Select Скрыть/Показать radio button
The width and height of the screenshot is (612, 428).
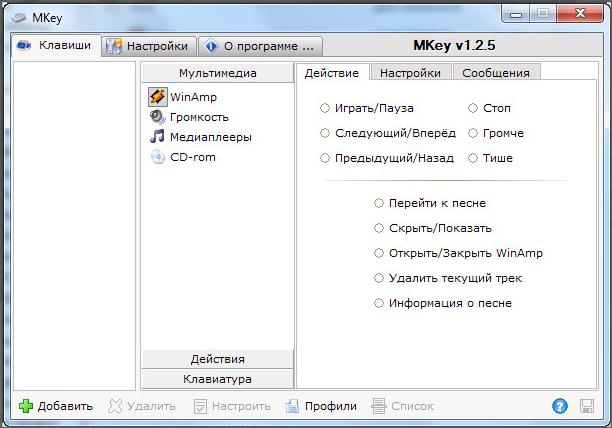point(379,228)
